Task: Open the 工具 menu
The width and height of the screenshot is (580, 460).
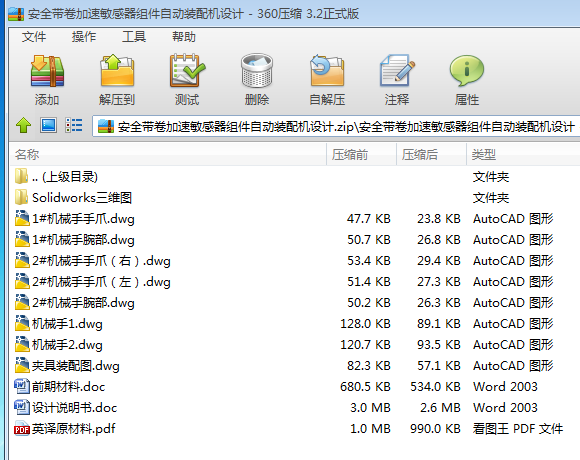Action: coord(134,37)
